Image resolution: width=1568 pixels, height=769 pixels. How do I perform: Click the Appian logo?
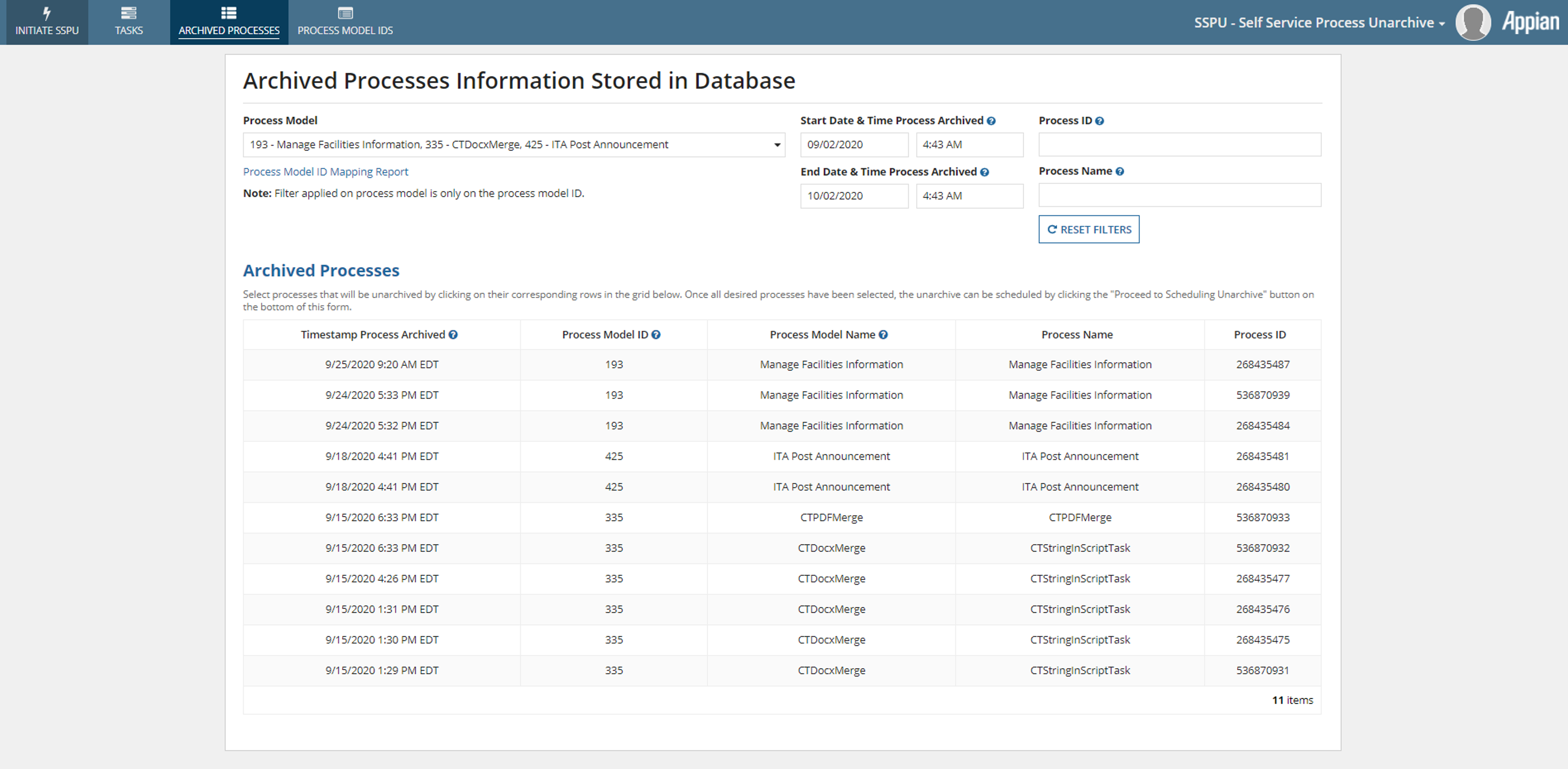[x=1530, y=22]
